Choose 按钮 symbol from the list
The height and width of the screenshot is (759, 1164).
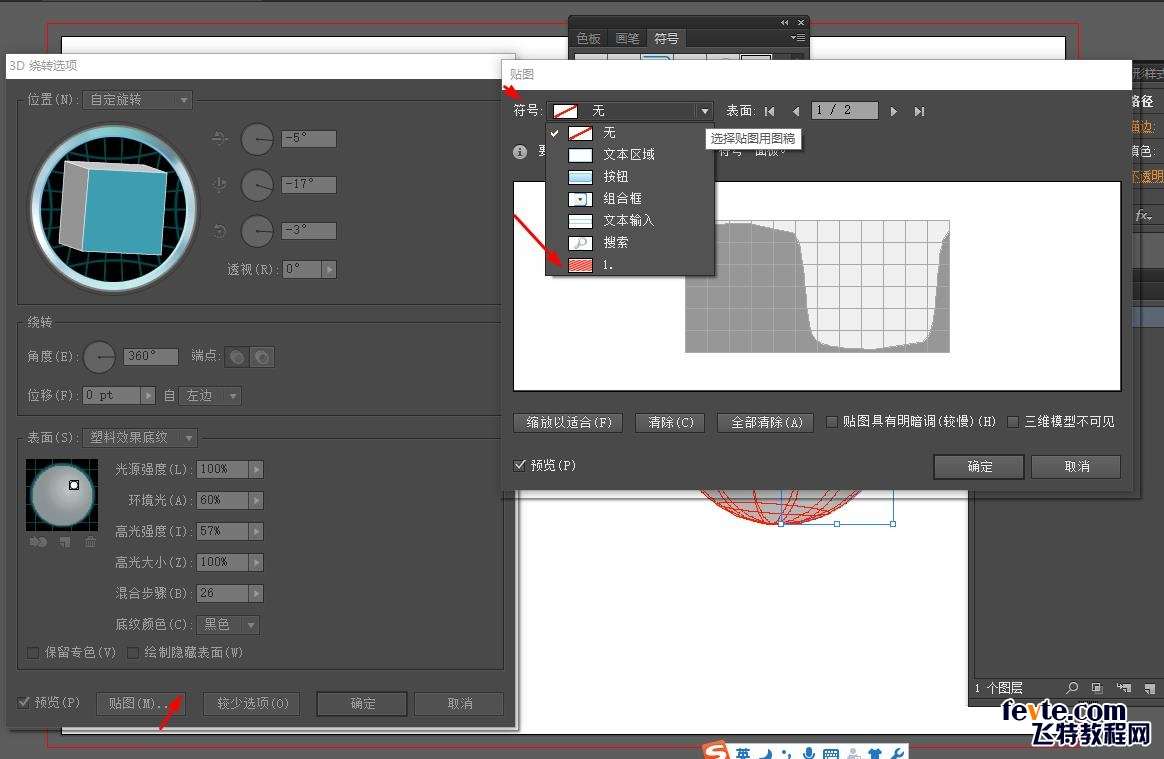coord(630,177)
